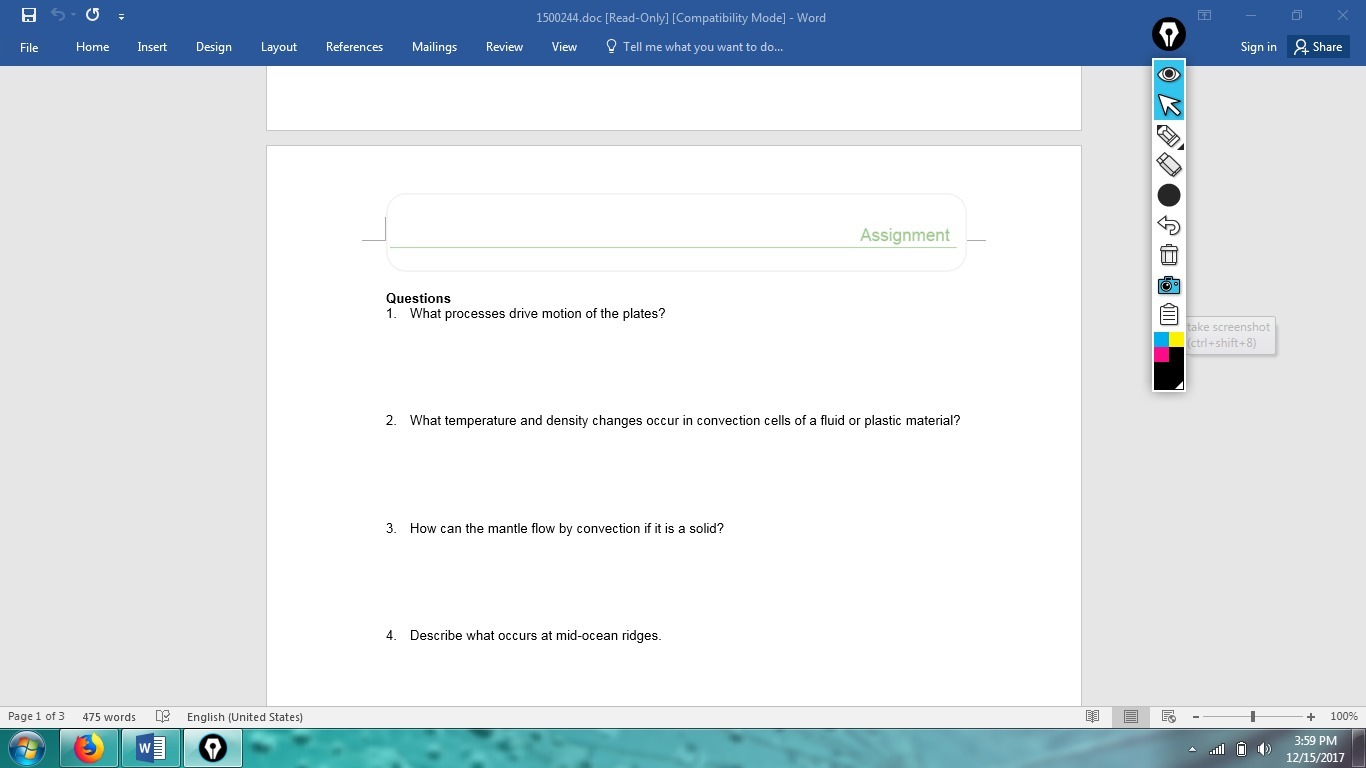Pick the pink color swatch
Image resolution: width=1366 pixels, height=768 pixels.
pyautogui.click(x=1162, y=354)
